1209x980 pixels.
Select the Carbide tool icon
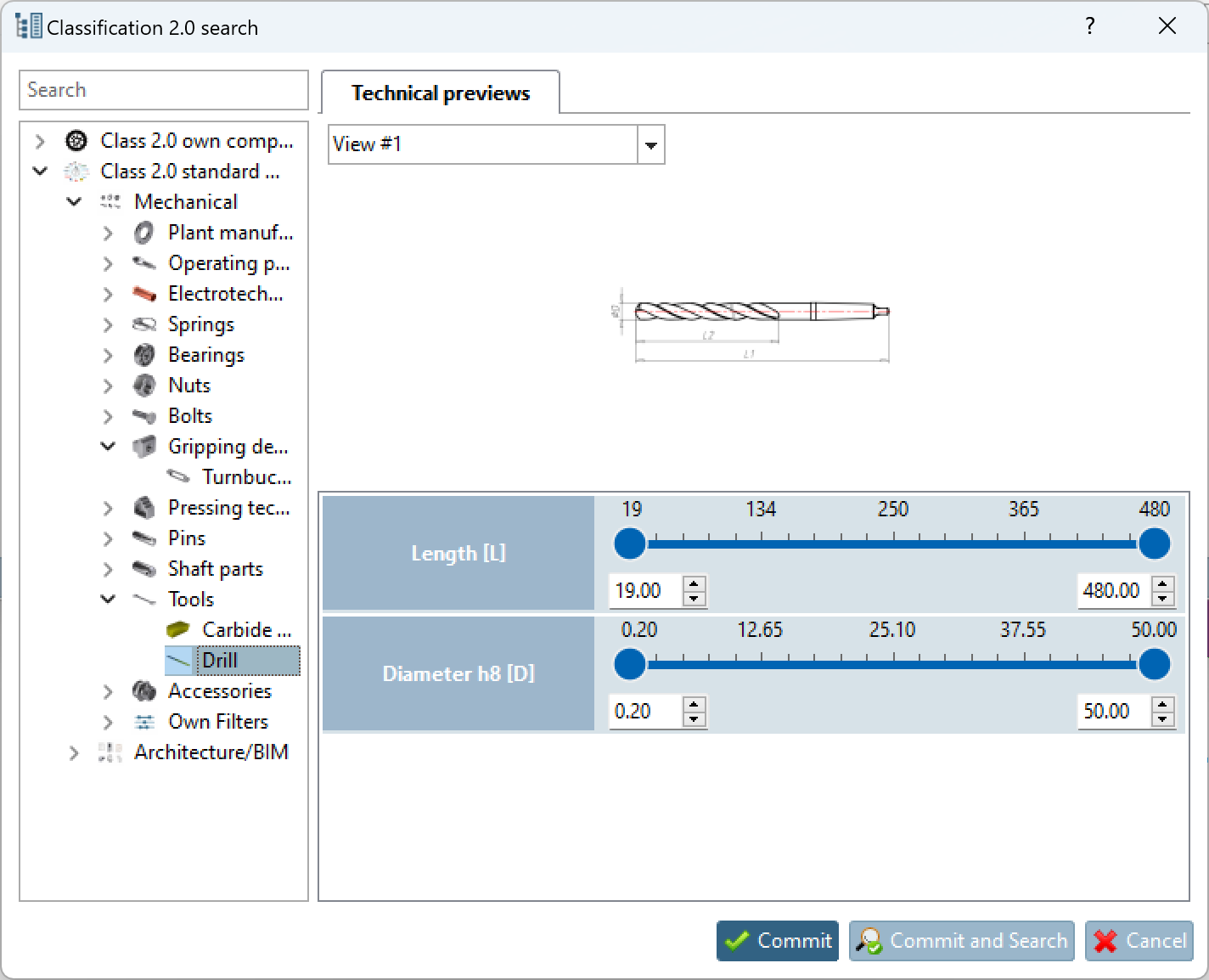tap(179, 629)
